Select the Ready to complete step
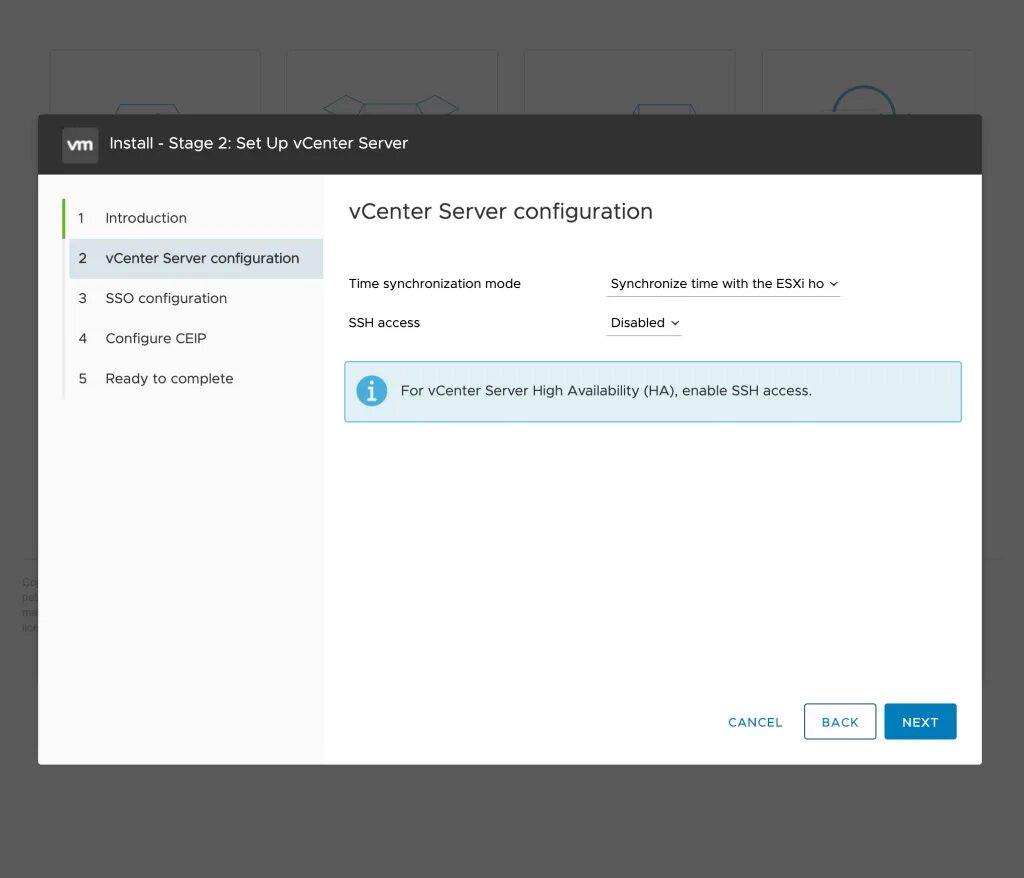The width and height of the screenshot is (1024, 878). point(169,378)
